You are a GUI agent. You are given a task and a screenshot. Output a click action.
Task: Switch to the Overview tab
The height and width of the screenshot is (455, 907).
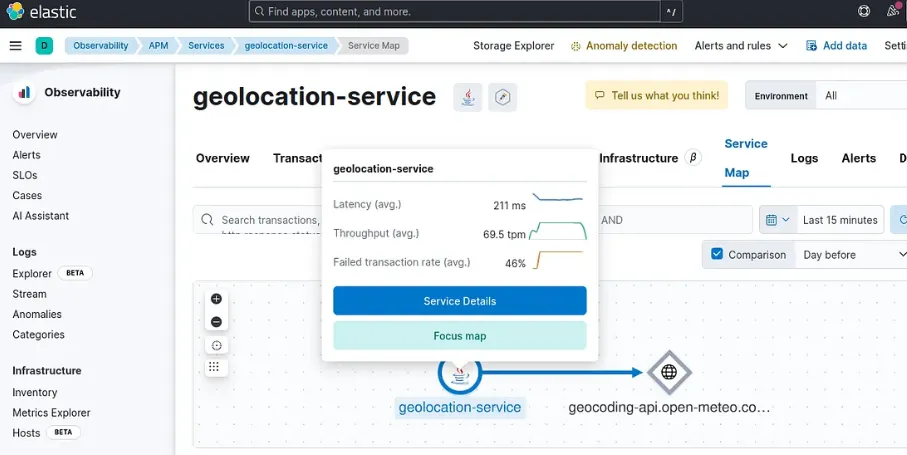click(223, 158)
